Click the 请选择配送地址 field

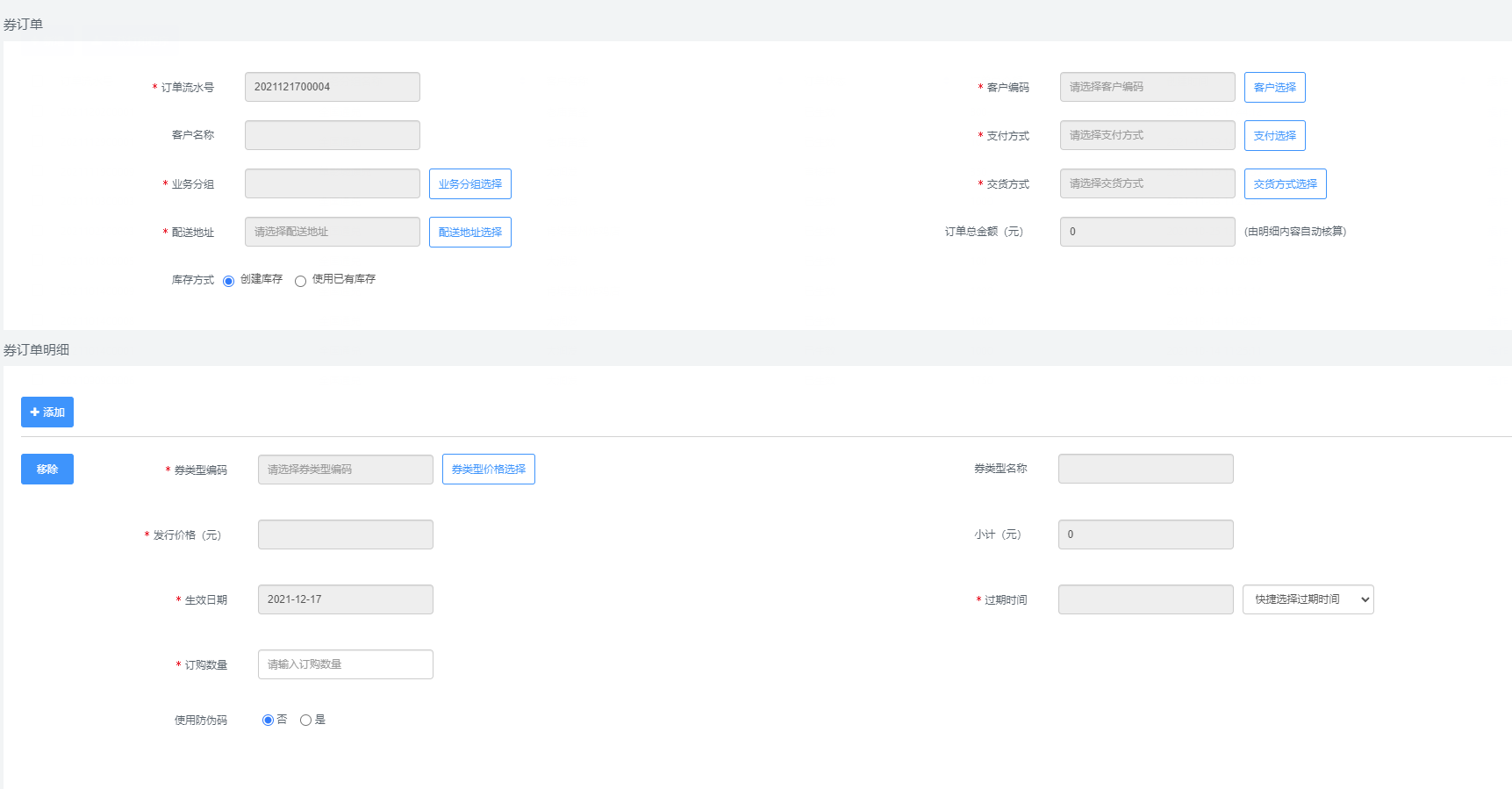tap(332, 232)
